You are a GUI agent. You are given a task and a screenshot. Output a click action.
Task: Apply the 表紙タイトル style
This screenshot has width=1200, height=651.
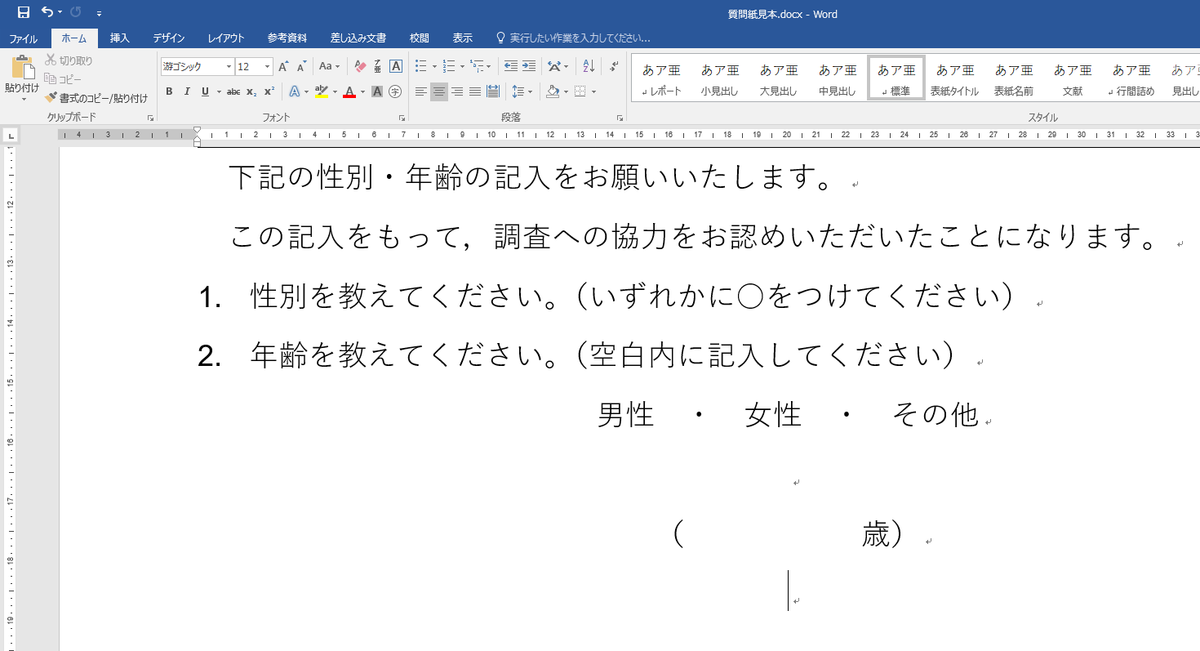(955, 79)
